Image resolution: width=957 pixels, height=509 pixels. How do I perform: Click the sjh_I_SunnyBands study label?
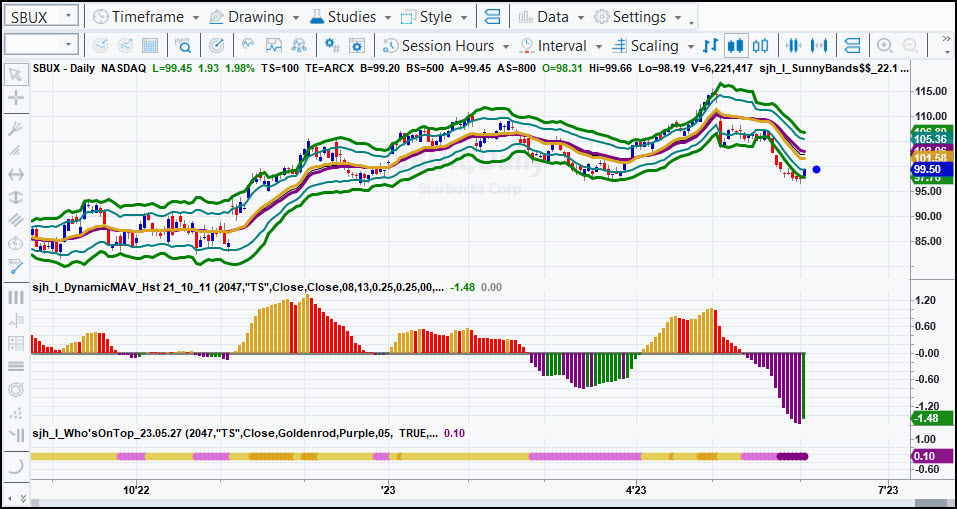[833, 68]
